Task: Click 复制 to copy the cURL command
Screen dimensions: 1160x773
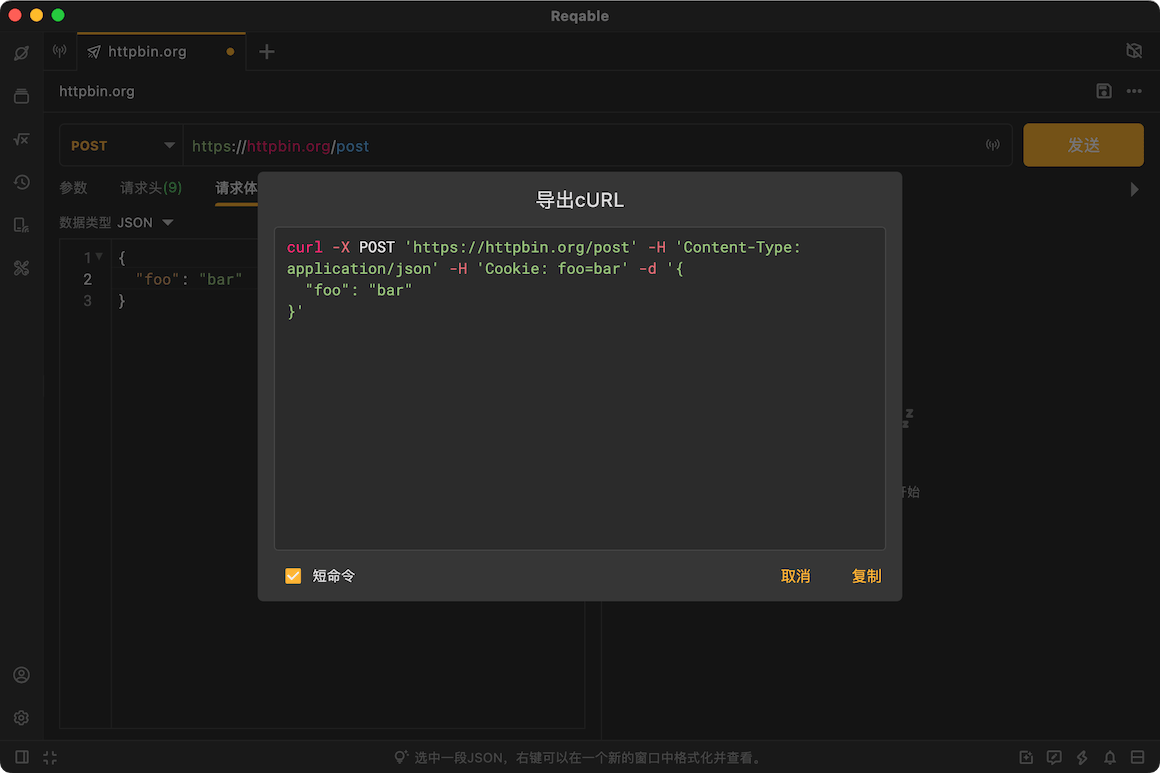Action: click(866, 575)
